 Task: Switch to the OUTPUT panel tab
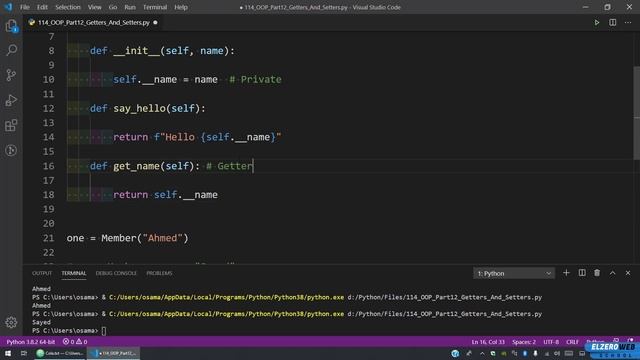42,273
